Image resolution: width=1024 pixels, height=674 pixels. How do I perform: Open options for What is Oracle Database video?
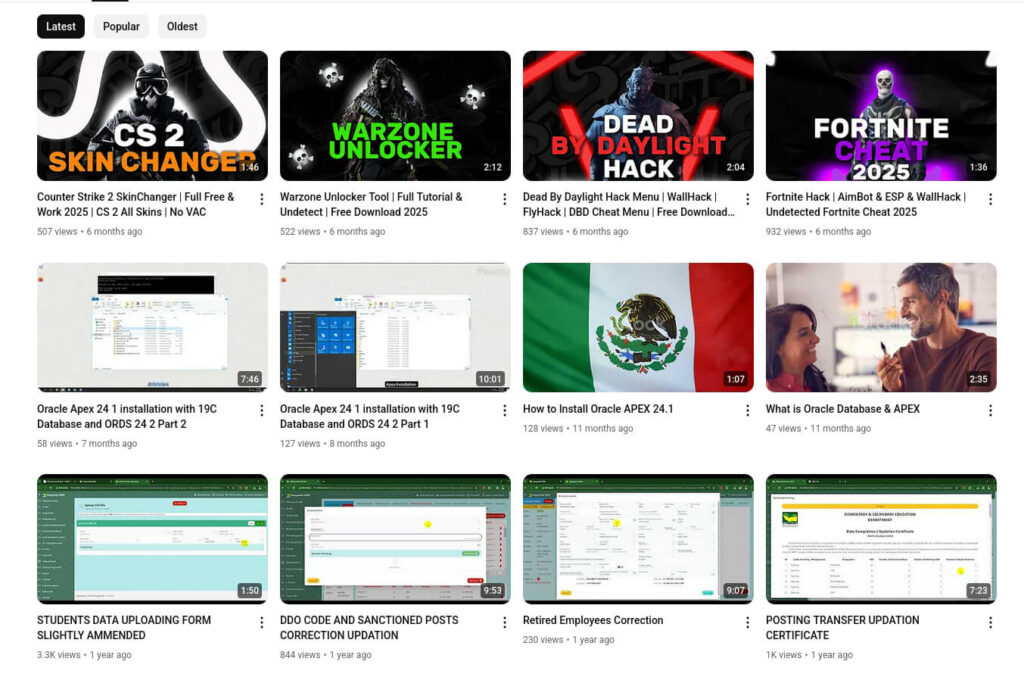[x=991, y=411]
